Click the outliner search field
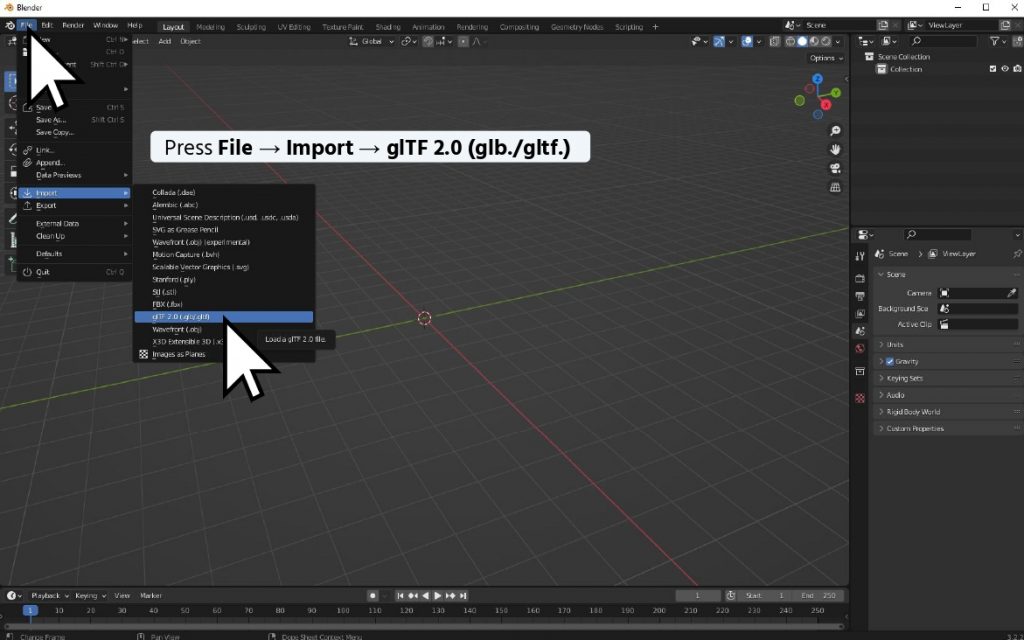 point(942,41)
